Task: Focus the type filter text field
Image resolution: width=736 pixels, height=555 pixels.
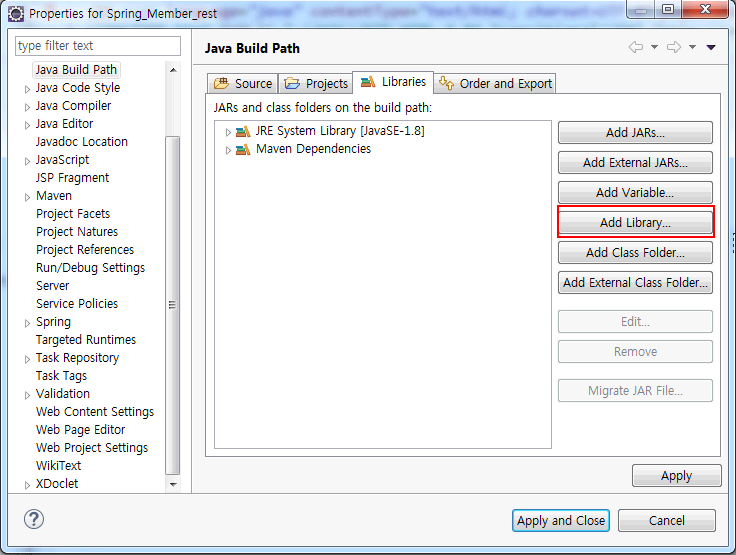Action: pos(98,46)
